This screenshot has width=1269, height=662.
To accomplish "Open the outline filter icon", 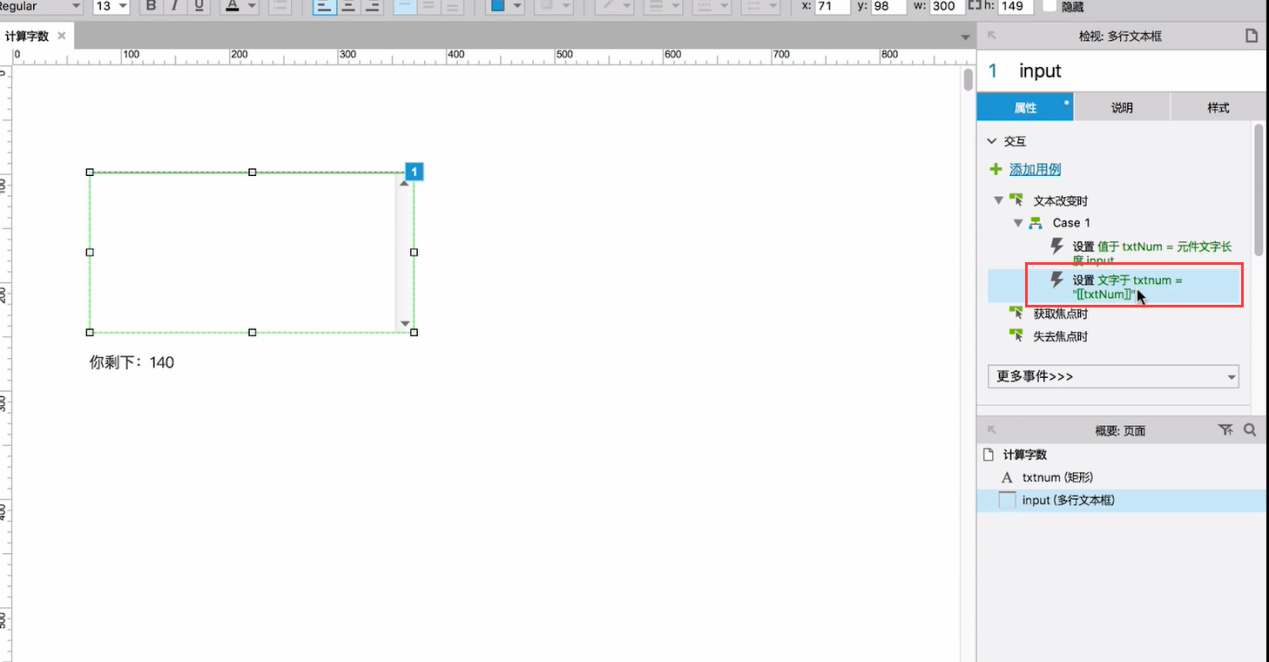I will tap(1226, 430).
